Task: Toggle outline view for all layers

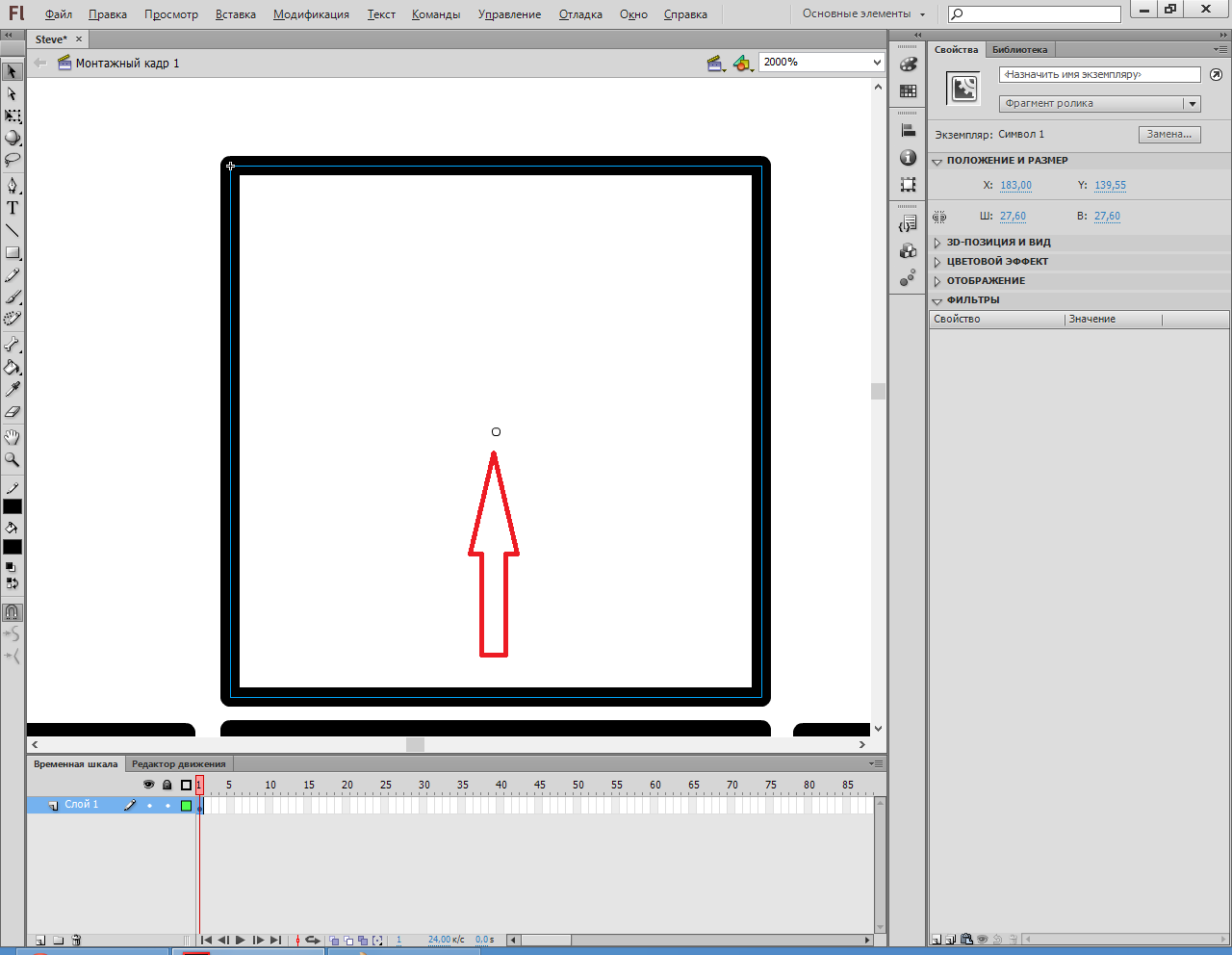Action: click(x=187, y=785)
